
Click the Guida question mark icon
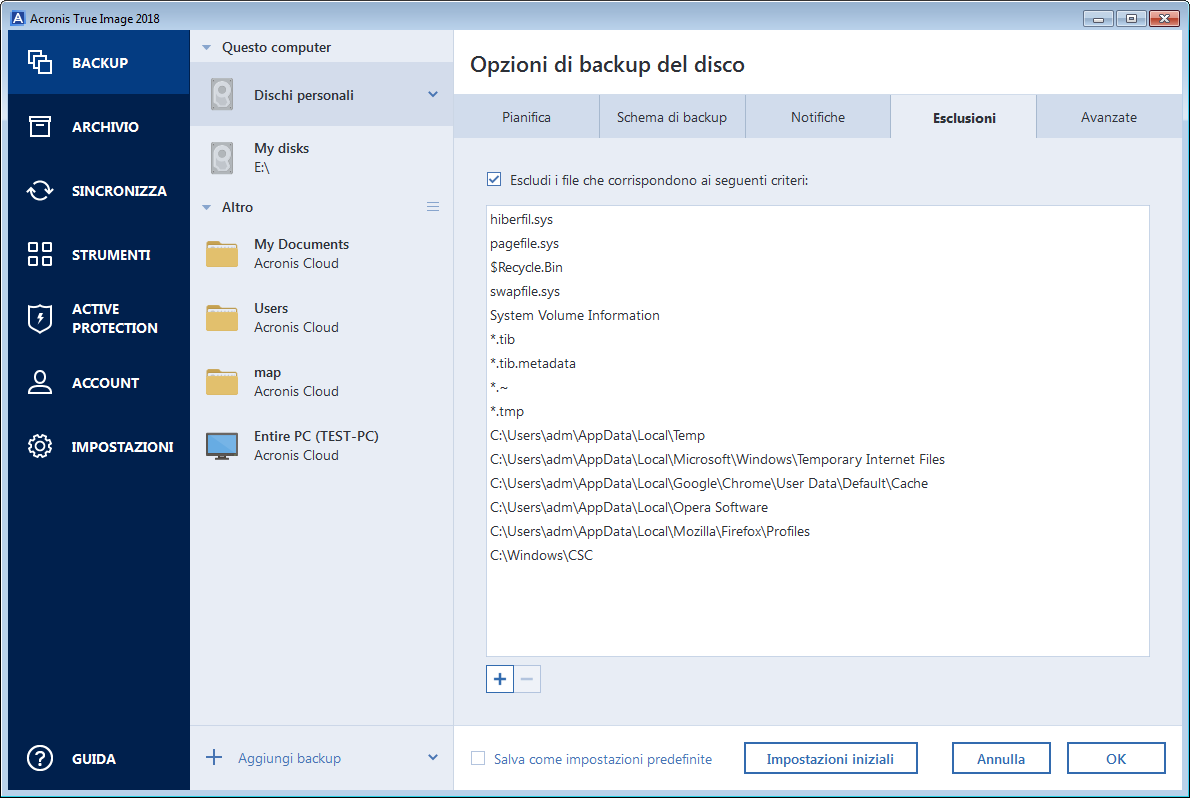pos(39,758)
